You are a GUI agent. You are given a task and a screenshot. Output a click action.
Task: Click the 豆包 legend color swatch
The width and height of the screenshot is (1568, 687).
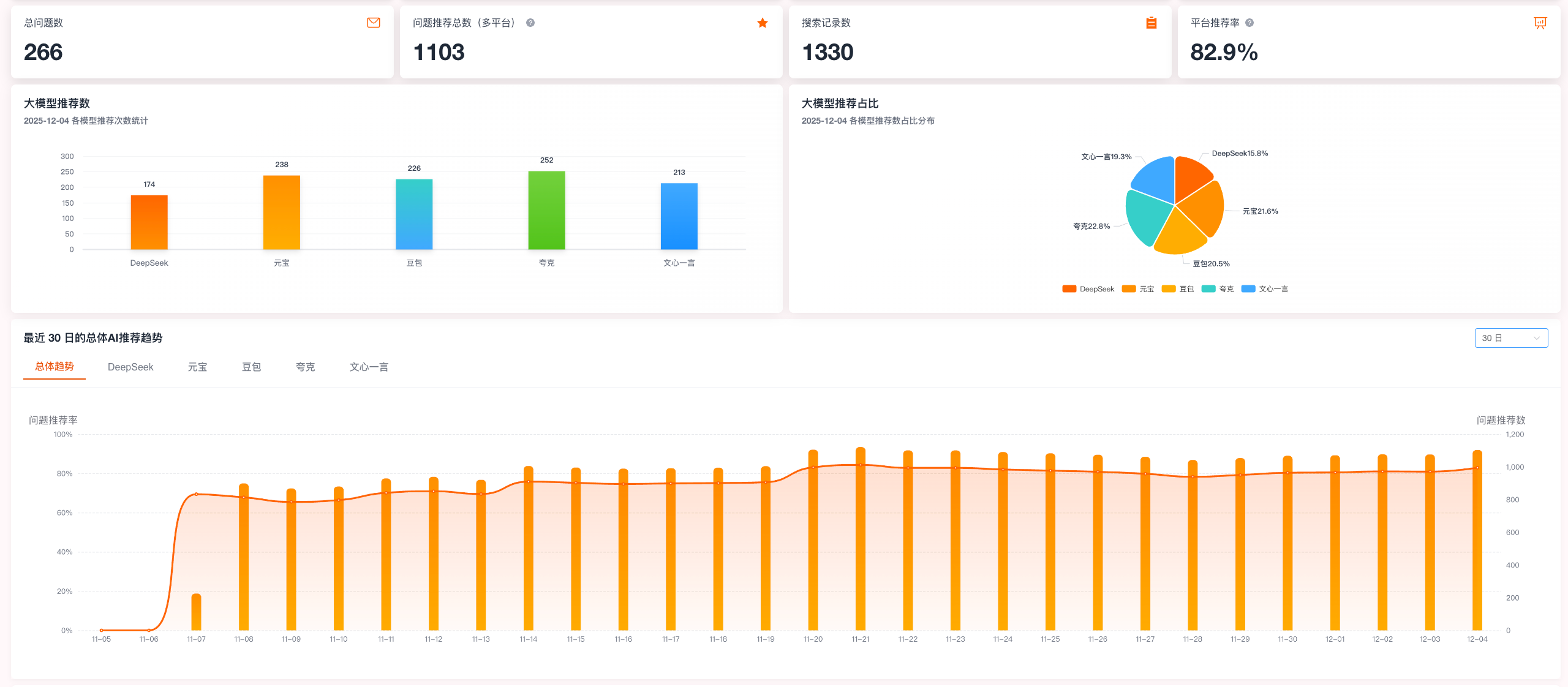[x=1169, y=289]
